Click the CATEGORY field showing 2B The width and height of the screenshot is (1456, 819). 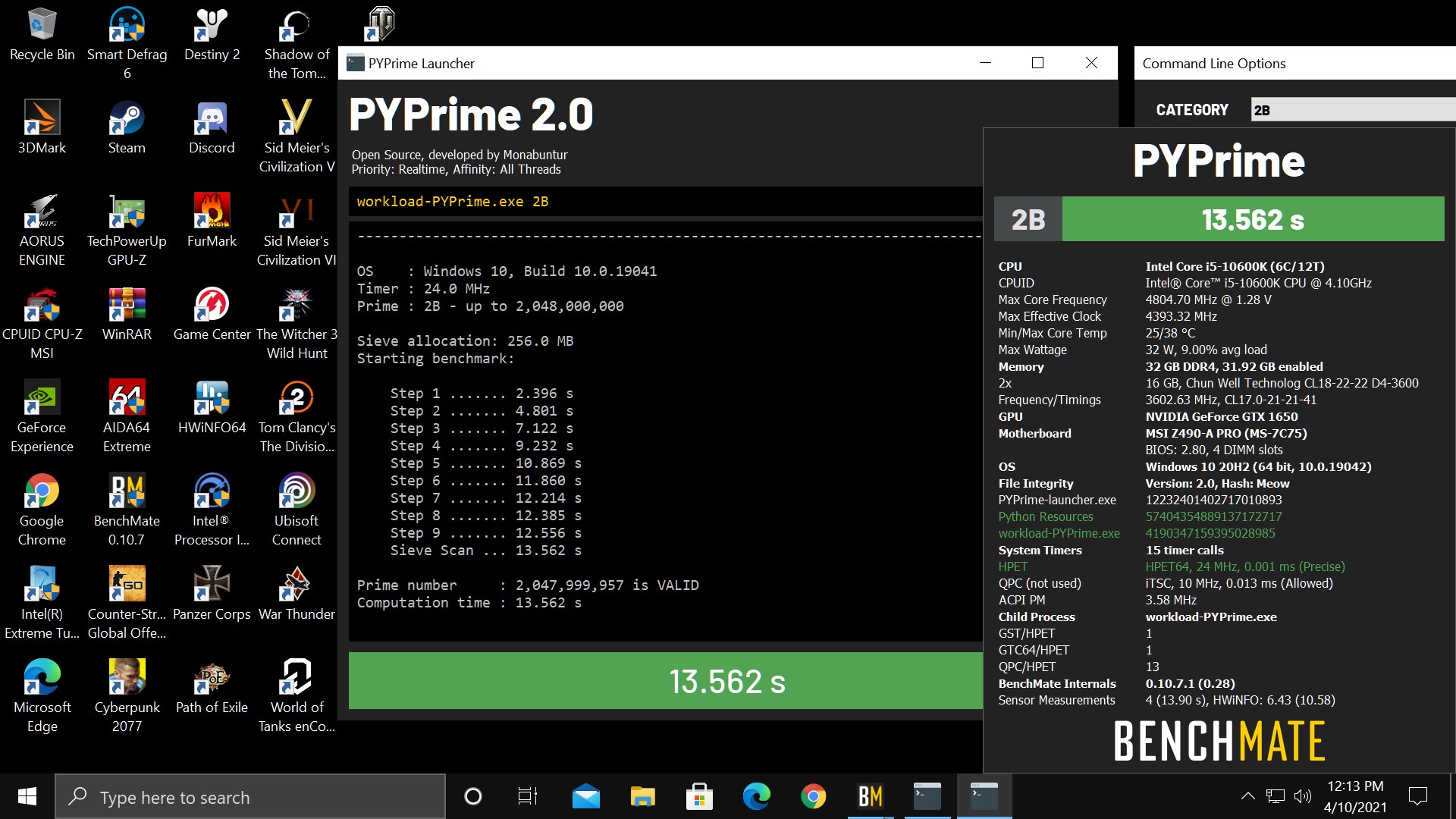click(x=1353, y=109)
